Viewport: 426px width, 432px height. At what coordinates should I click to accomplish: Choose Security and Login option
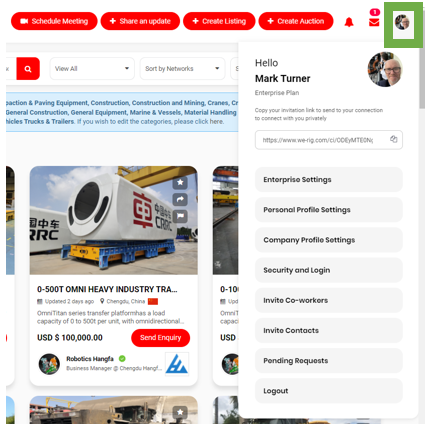329,270
